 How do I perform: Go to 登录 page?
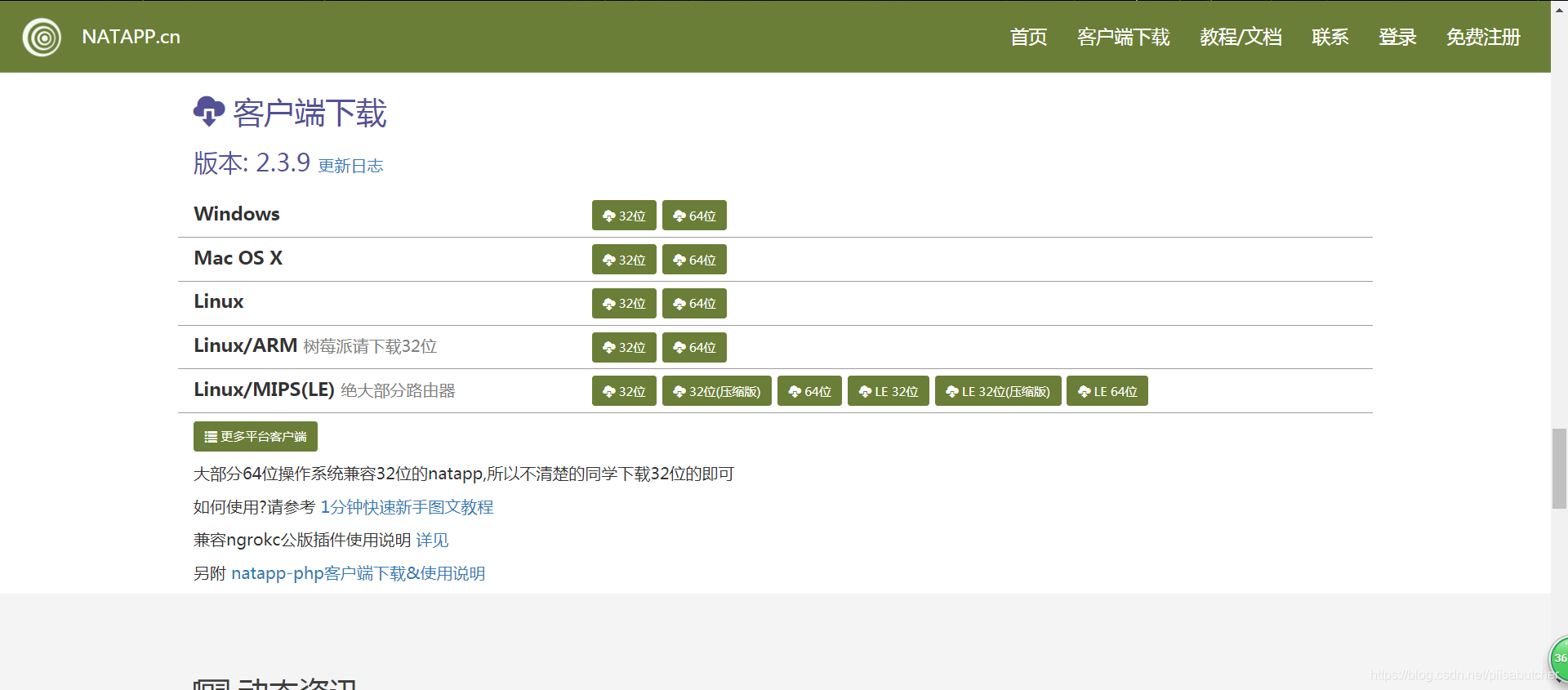click(x=1397, y=37)
